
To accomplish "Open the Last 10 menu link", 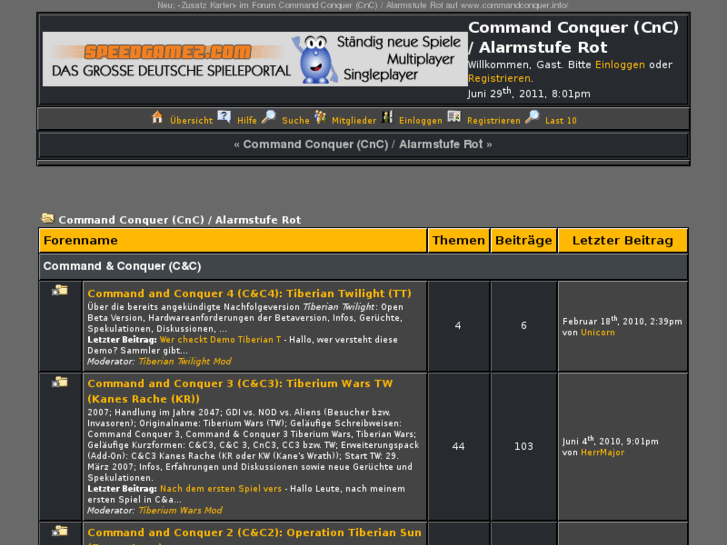I will [x=561, y=121].
